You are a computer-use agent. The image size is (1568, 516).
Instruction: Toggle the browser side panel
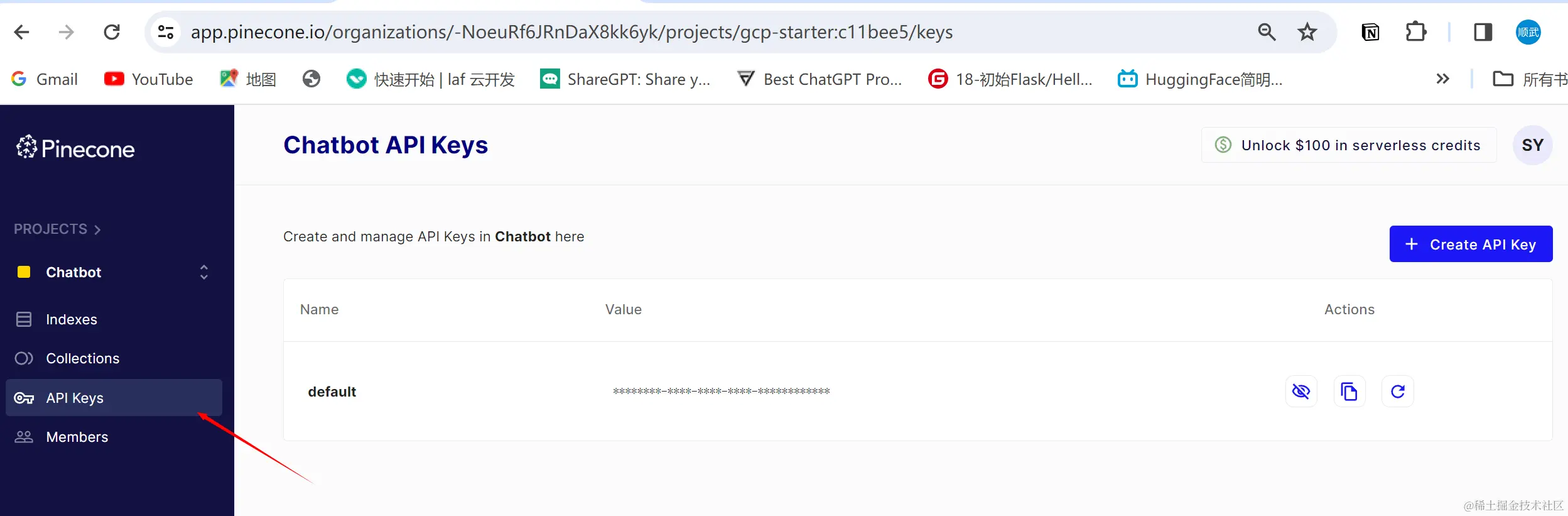pyautogui.click(x=1483, y=32)
